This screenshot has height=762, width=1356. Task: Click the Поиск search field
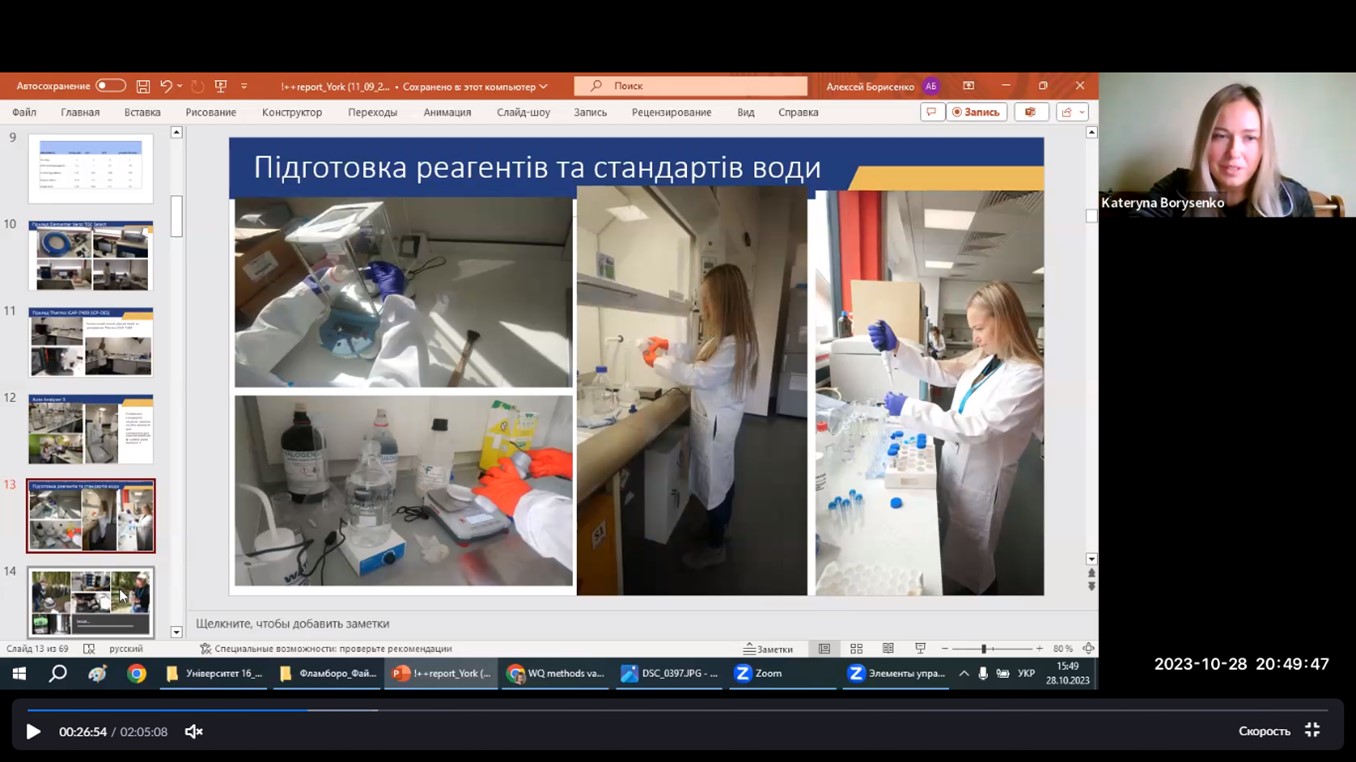click(x=690, y=86)
